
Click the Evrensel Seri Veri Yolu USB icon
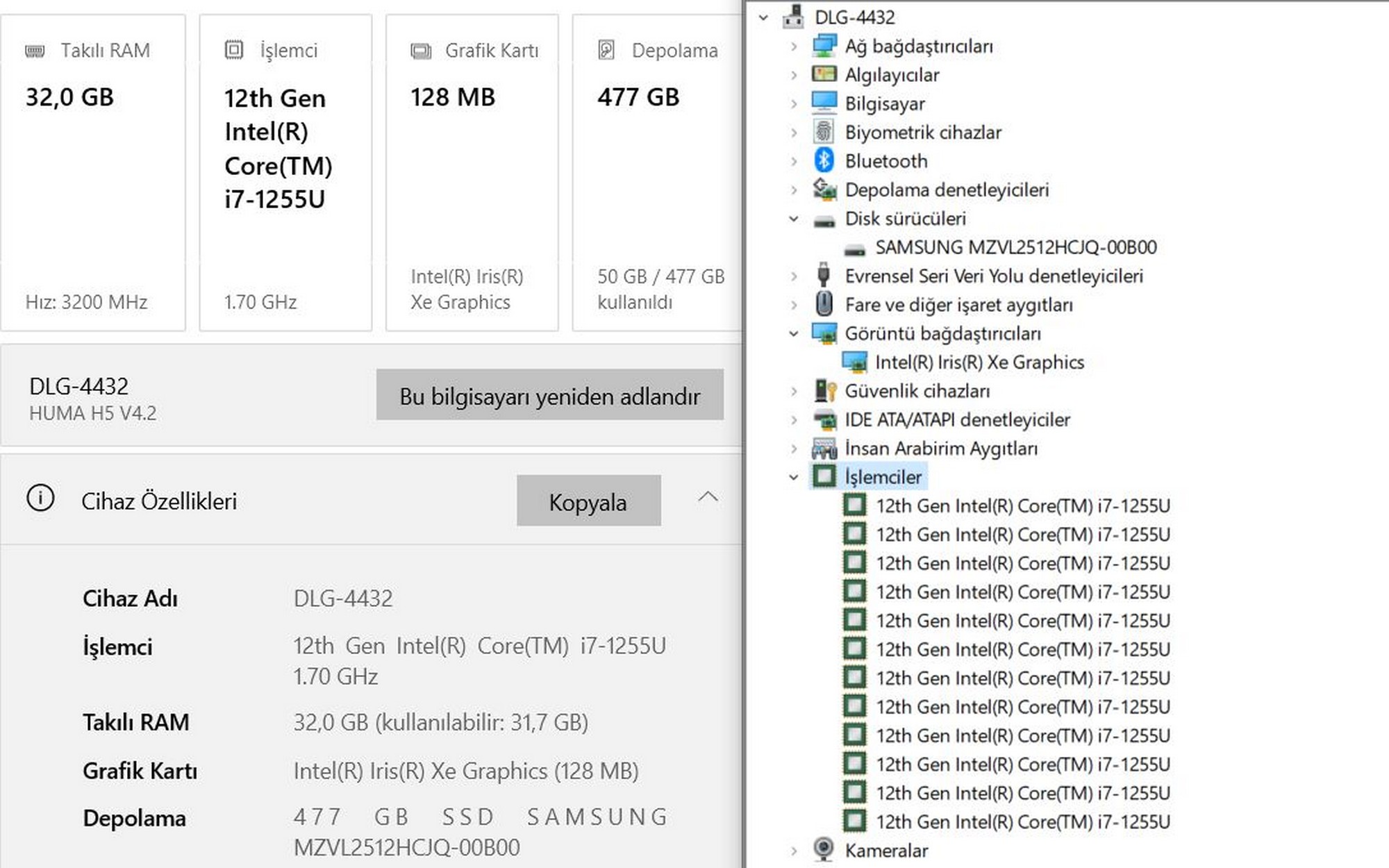tap(824, 275)
